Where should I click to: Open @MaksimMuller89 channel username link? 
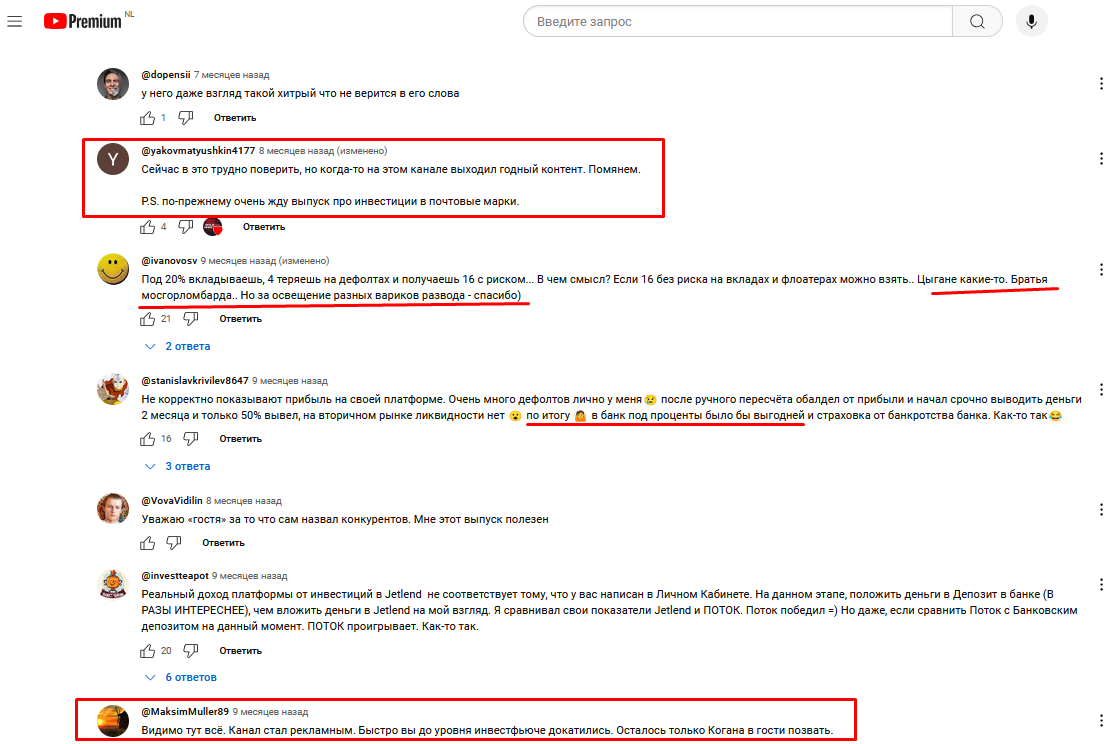(185, 711)
